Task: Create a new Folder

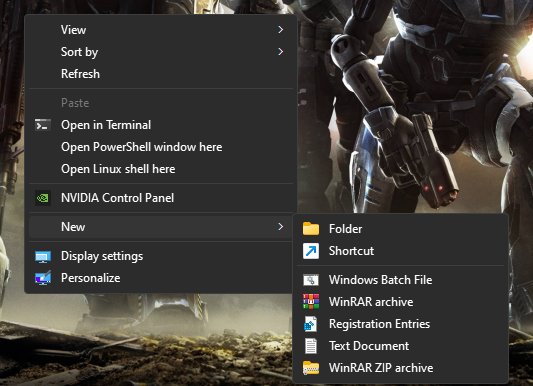Action: point(400,229)
